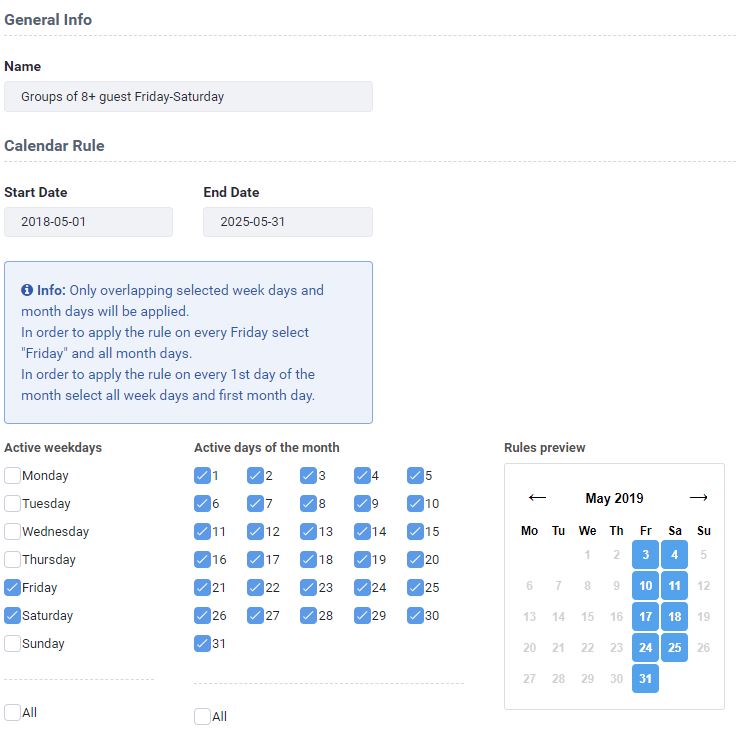Uncheck day 1 of the month
The width and height of the screenshot is (737, 733).
click(x=202, y=475)
